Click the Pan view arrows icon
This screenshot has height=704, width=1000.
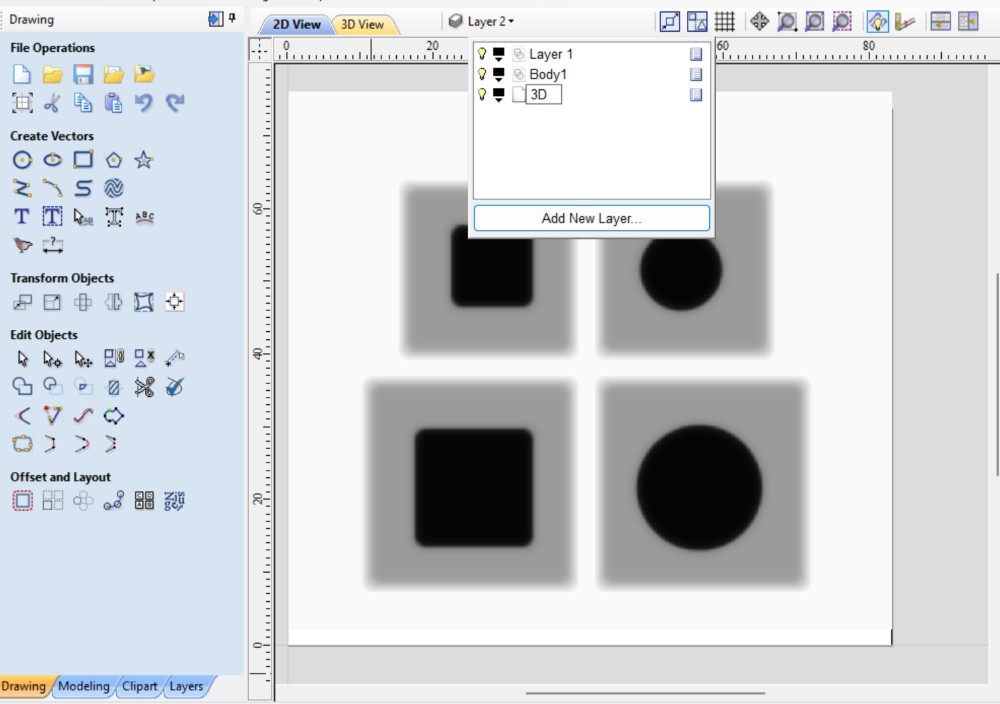tap(759, 22)
